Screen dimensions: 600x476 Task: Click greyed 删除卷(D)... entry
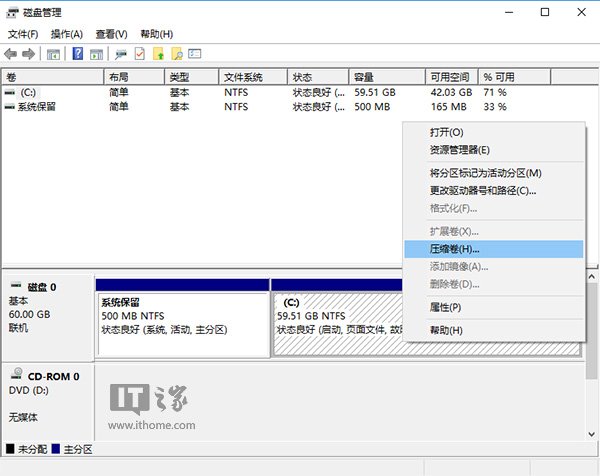tap(494, 284)
